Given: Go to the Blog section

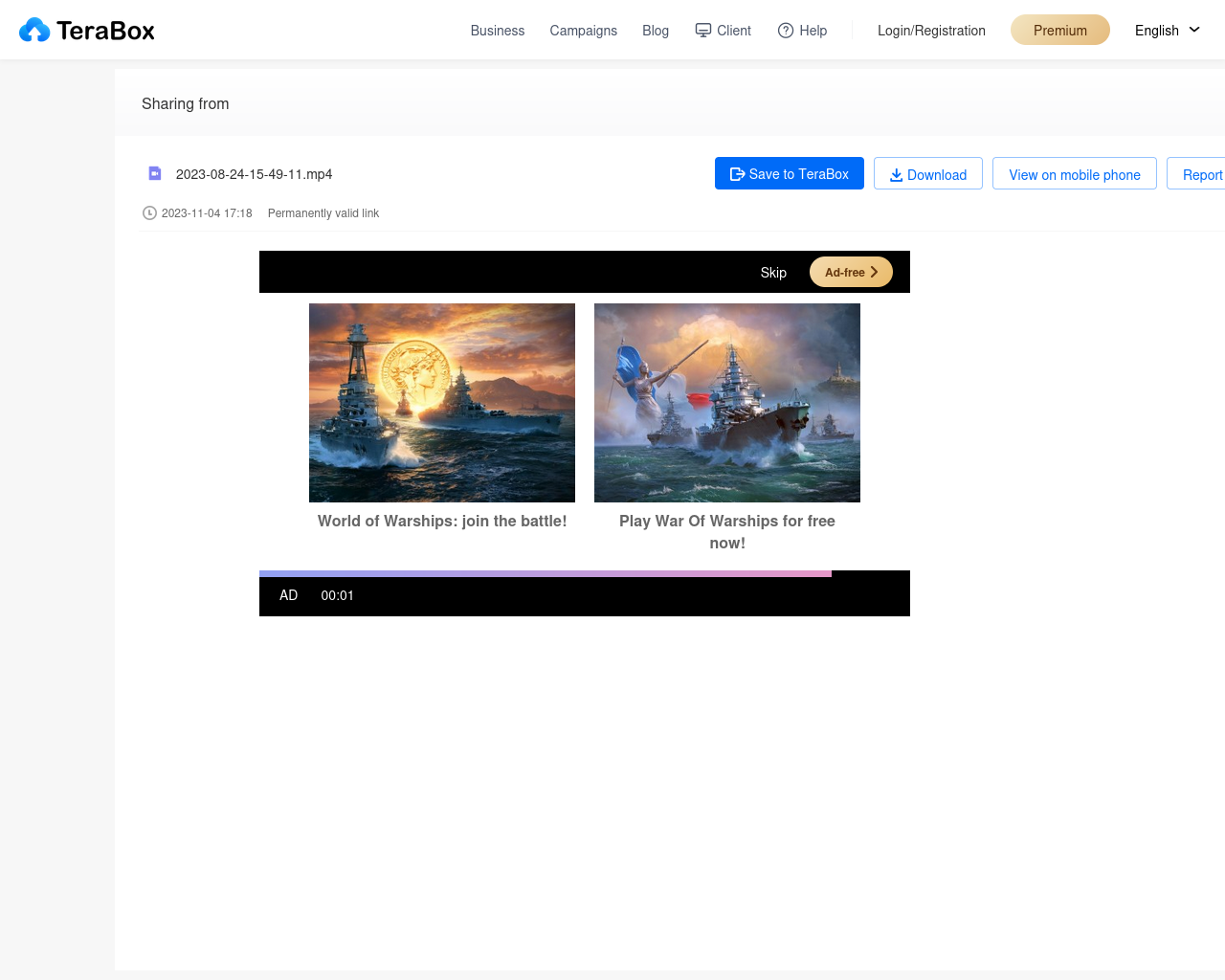Looking at the screenshot, I should click(656, 31).
